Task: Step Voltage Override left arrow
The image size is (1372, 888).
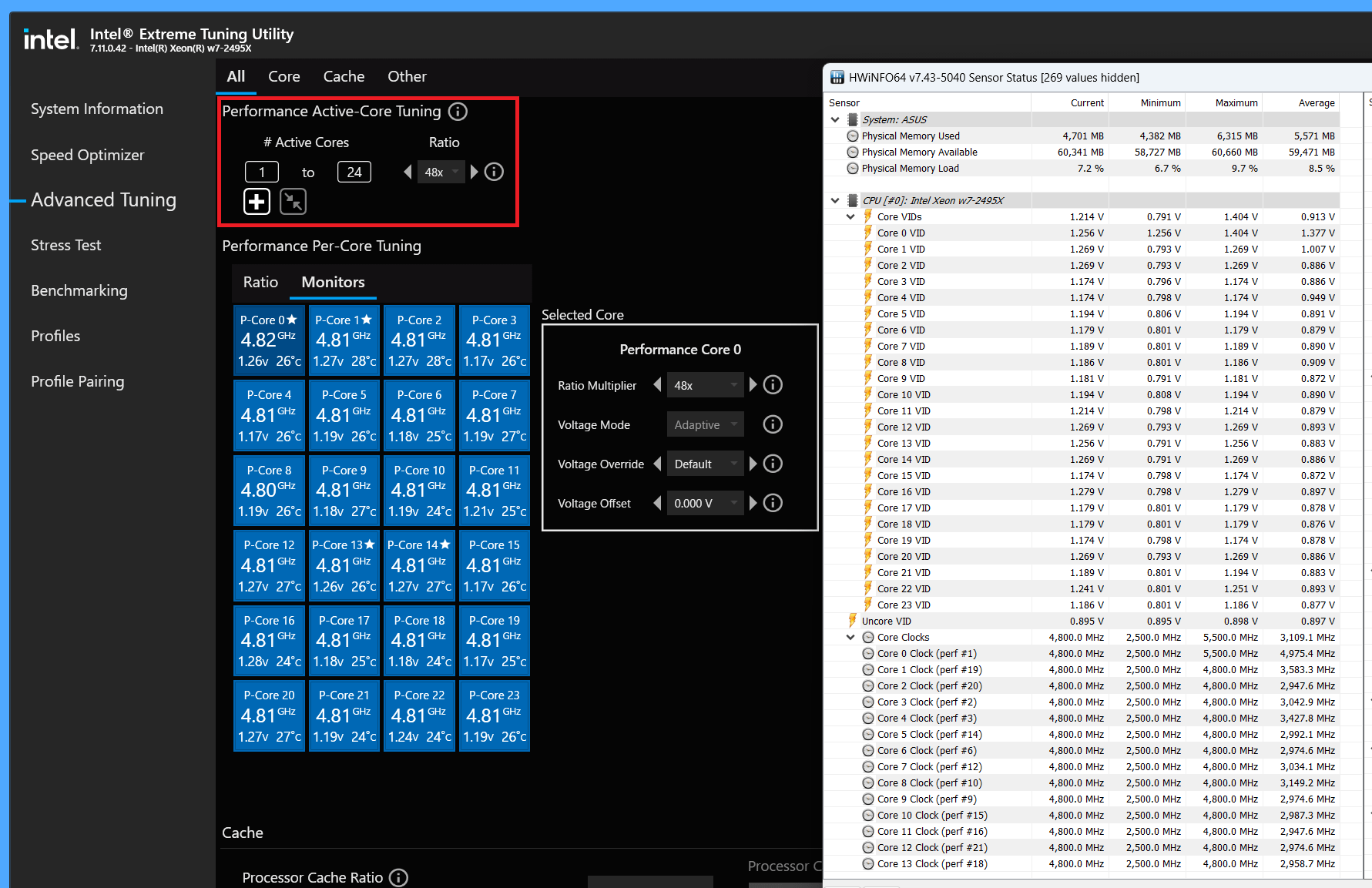Action: point(657,464)
